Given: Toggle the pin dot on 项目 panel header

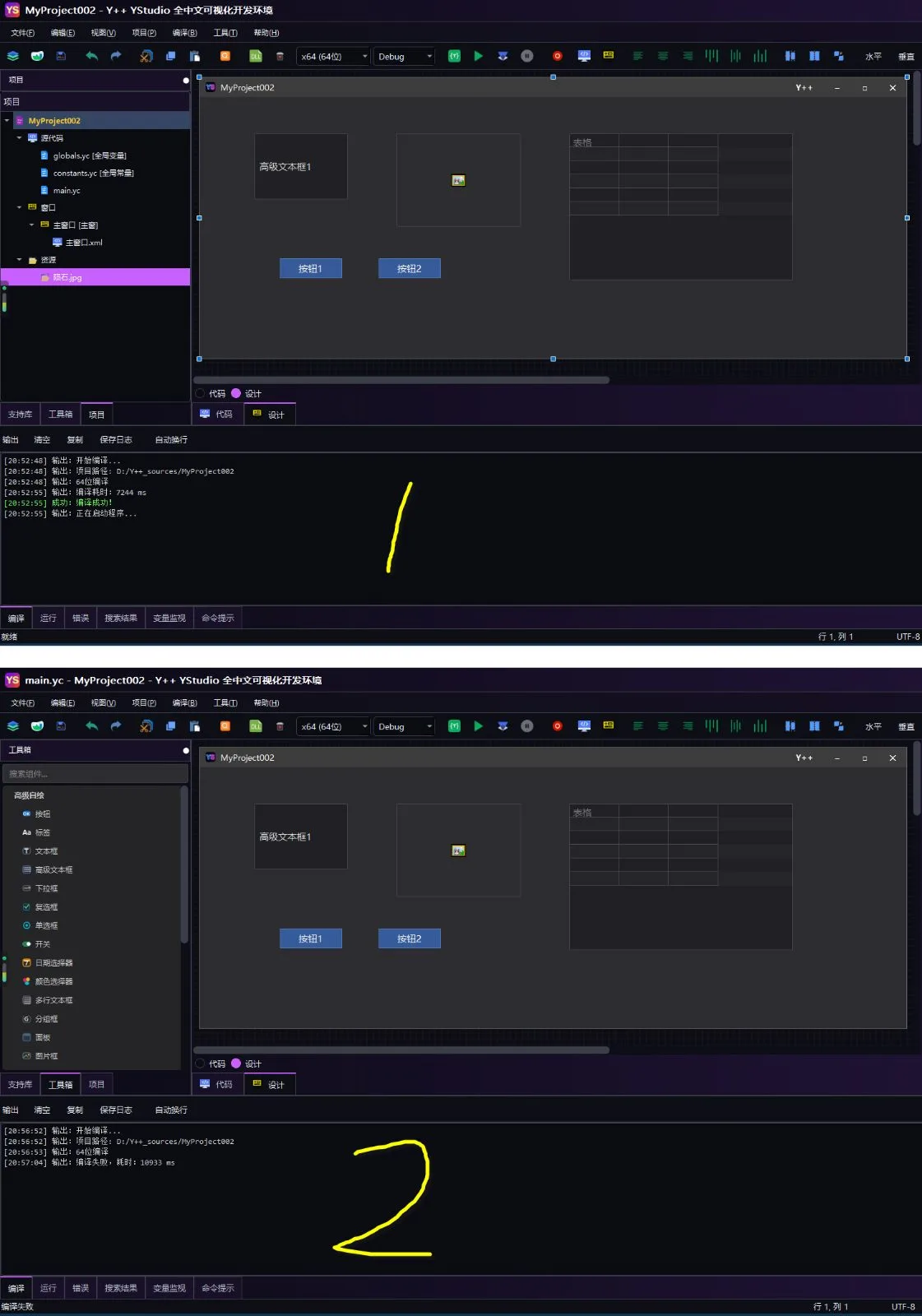Looking at the screenshot, I should coord(186,80).
